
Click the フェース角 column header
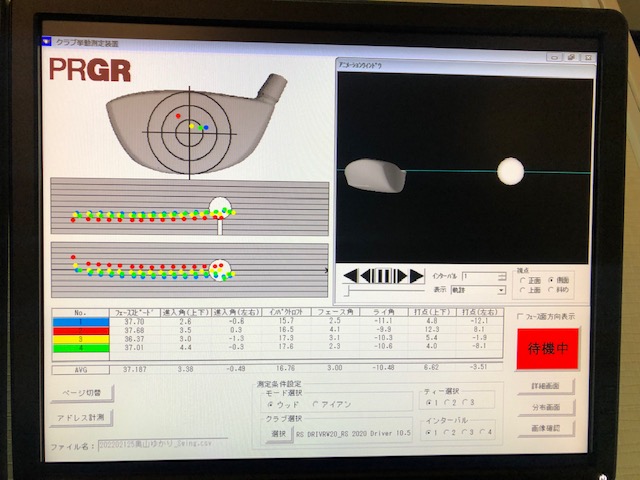335,312
